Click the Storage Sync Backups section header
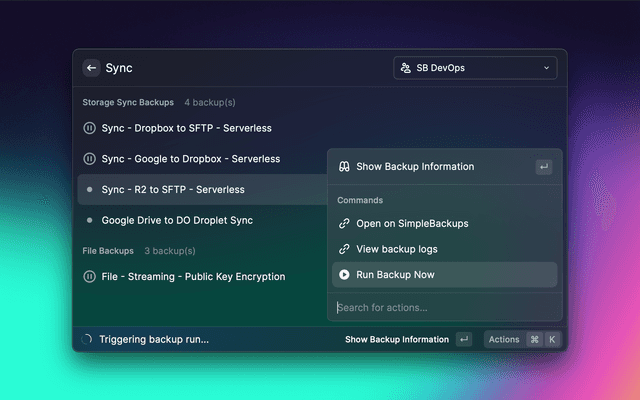Screen dimensions: 640x400 point(128,102)
